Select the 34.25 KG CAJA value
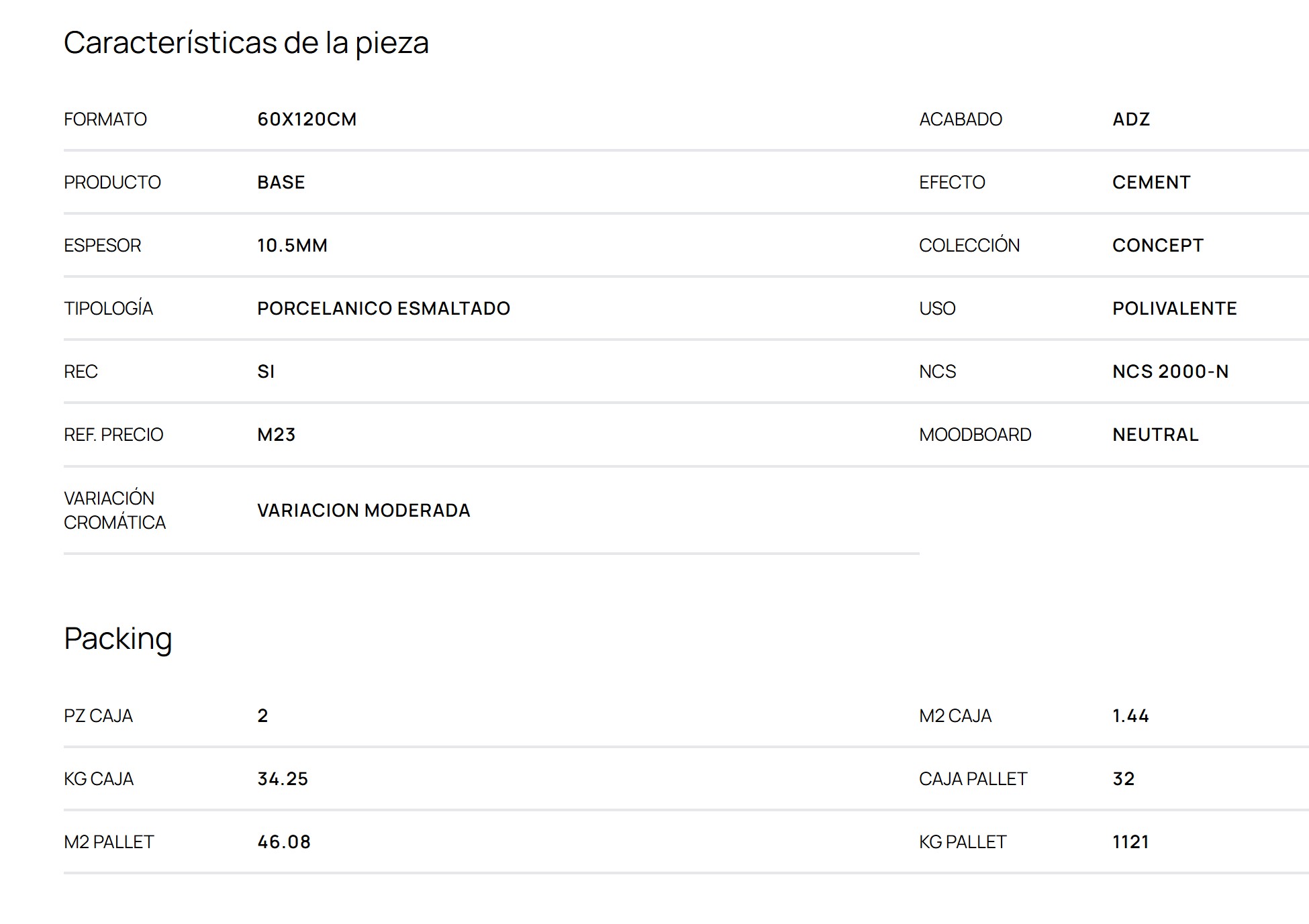The image size is (1309, 924). click(x=283, y=779)
